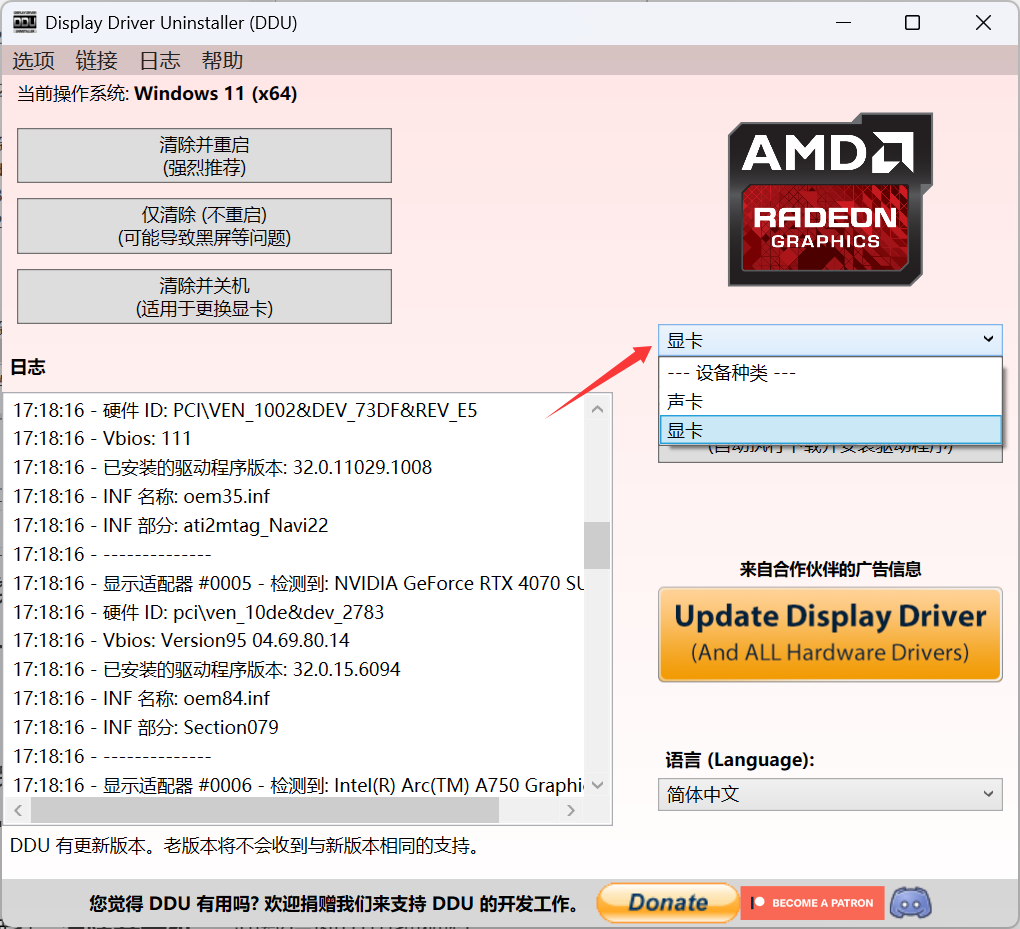Click the log horizontal scrollbar thumb

coord(265,811)
